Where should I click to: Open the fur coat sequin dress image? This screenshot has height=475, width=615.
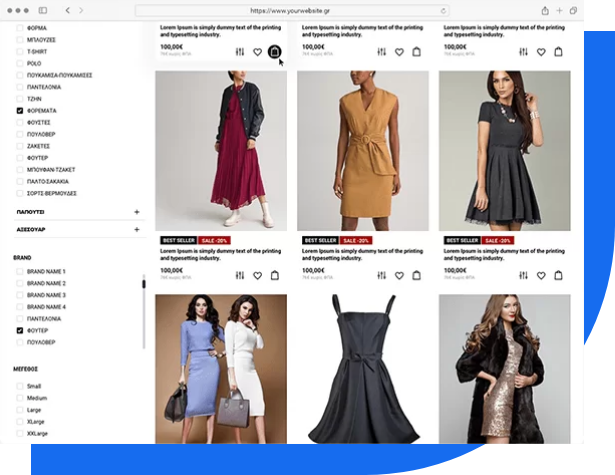pyautogui.click(x=504, y=369)
